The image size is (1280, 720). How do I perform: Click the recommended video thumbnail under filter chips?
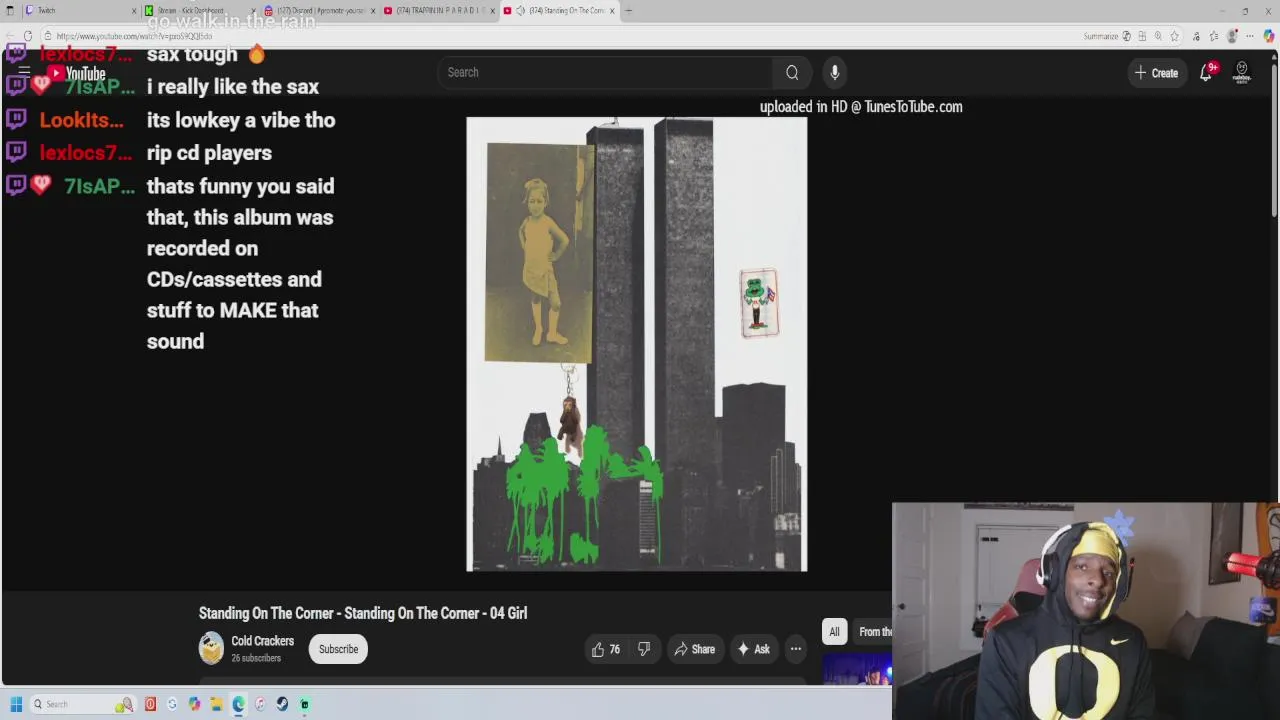(857, 669)
